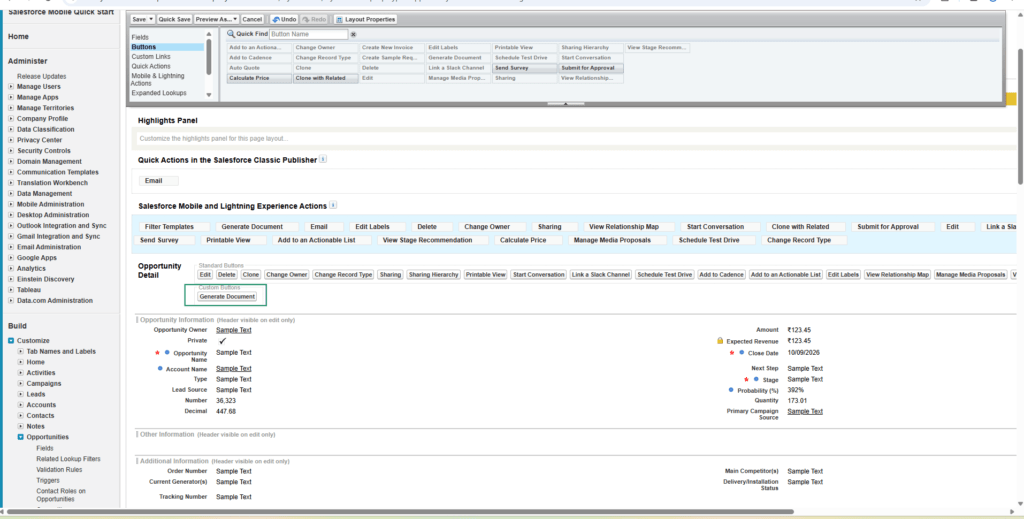
Task: Open the Preview As dropdown
Action: [x=217, y=20]
